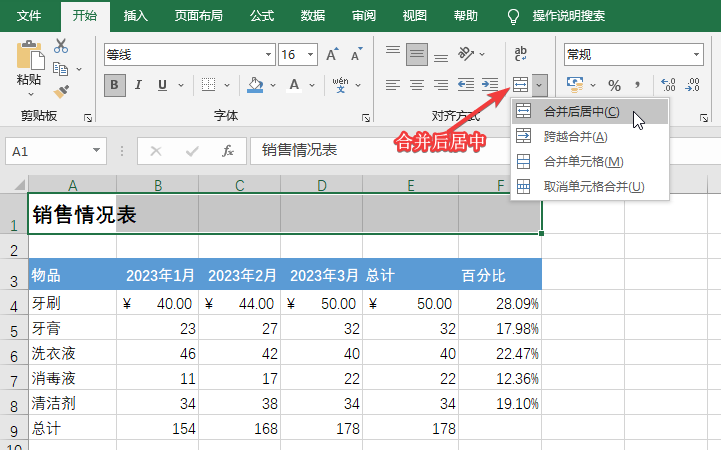Screen dimensions: 721x450
Task: Open the font size 16 dropdown
Action: click(310, 55)
